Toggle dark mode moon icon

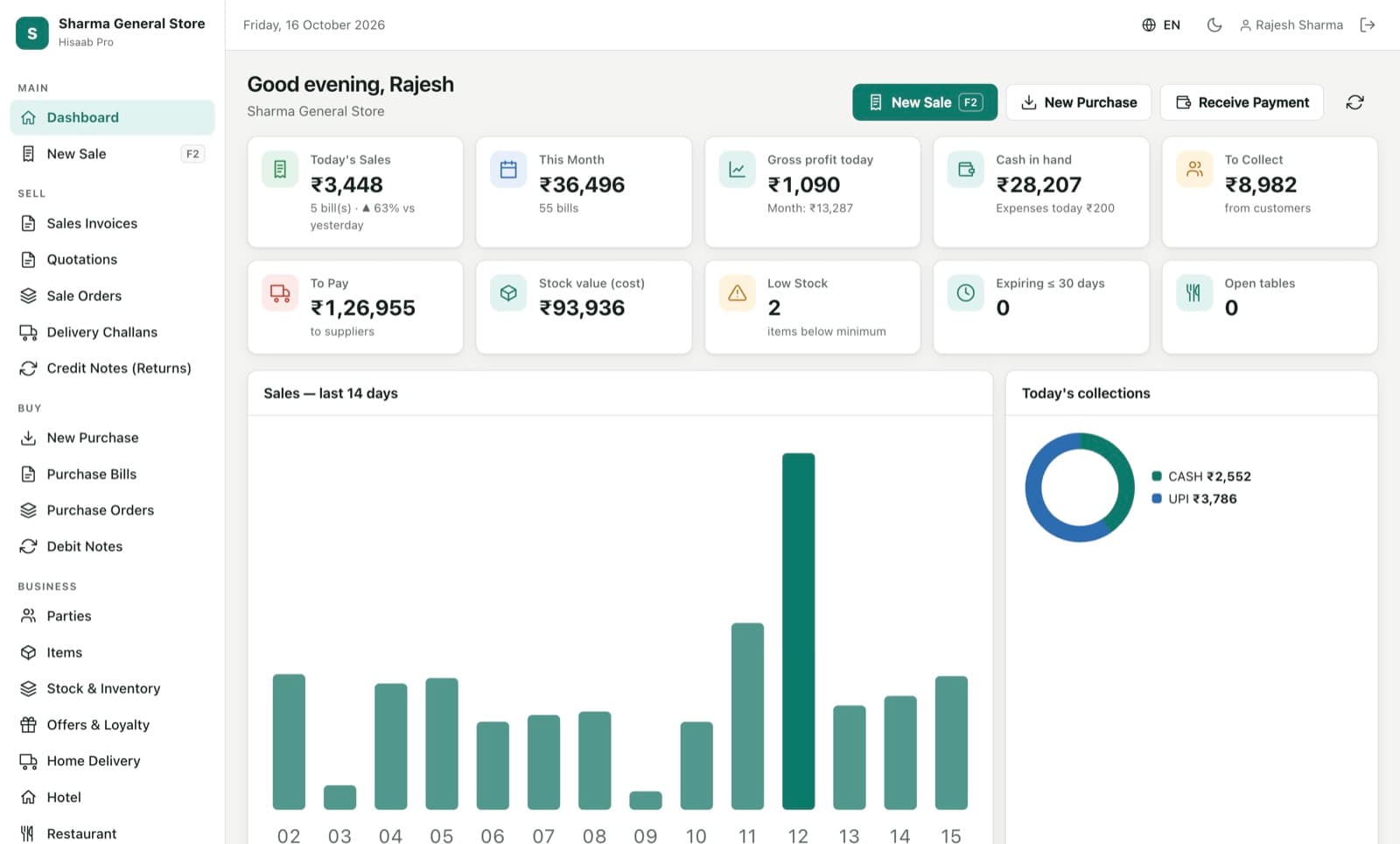[x=1214, y=25]
